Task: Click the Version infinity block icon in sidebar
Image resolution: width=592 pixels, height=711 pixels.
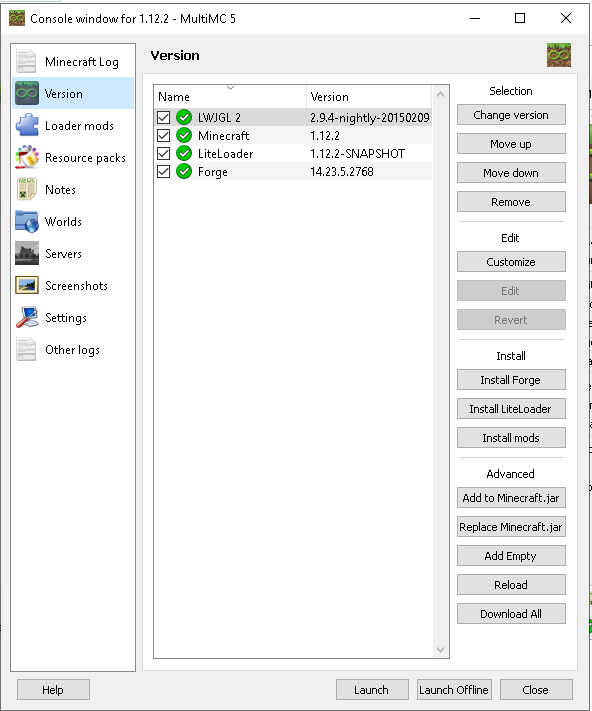Action: (x=26, y=93)
